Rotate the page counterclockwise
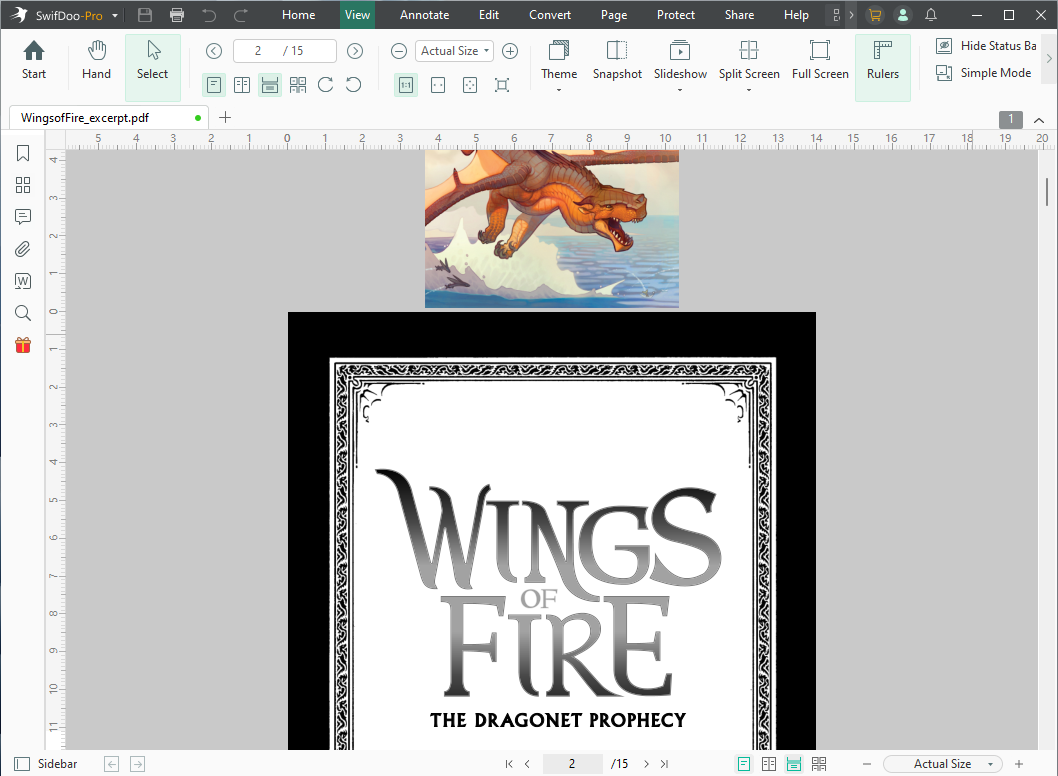Viewport: 1058px width, 776px height. 354,84
